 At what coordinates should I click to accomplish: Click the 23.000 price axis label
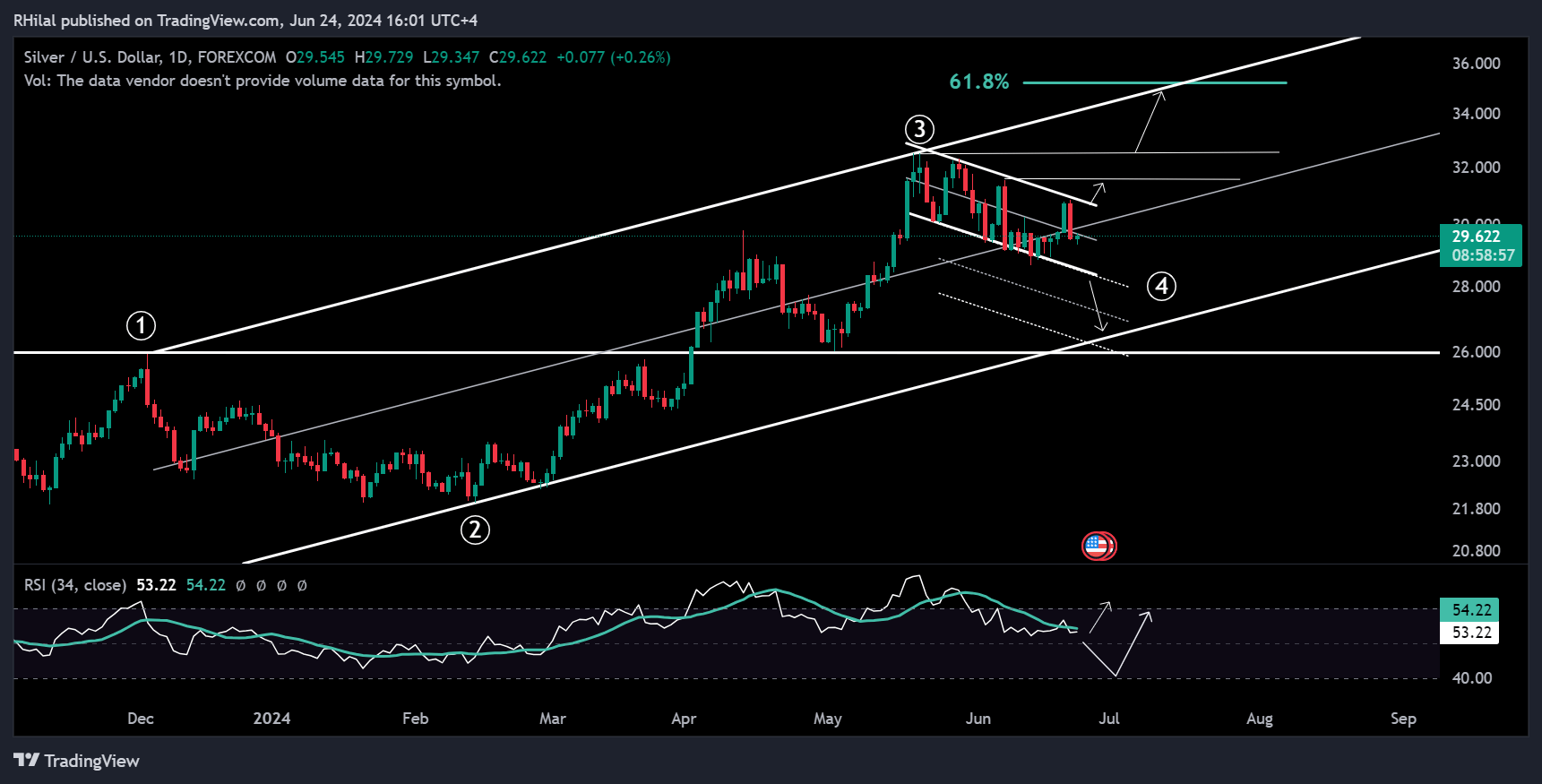coord(1476,461)
